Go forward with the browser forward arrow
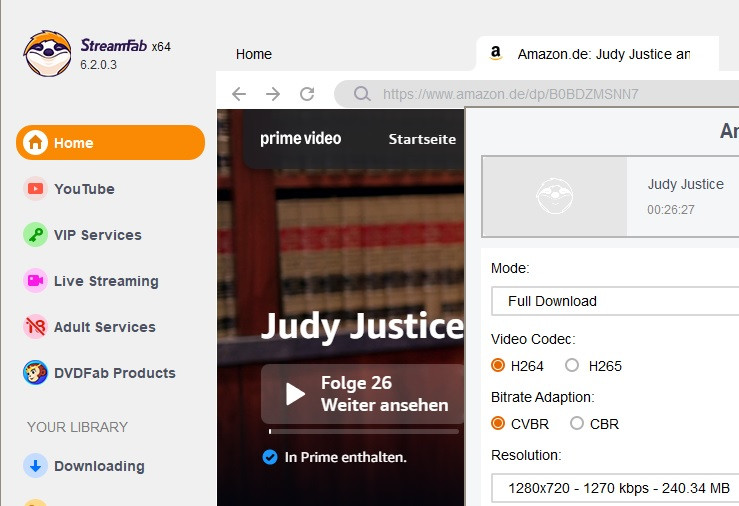This screenshot has height=506, width=739. click(x=273, y=94)
